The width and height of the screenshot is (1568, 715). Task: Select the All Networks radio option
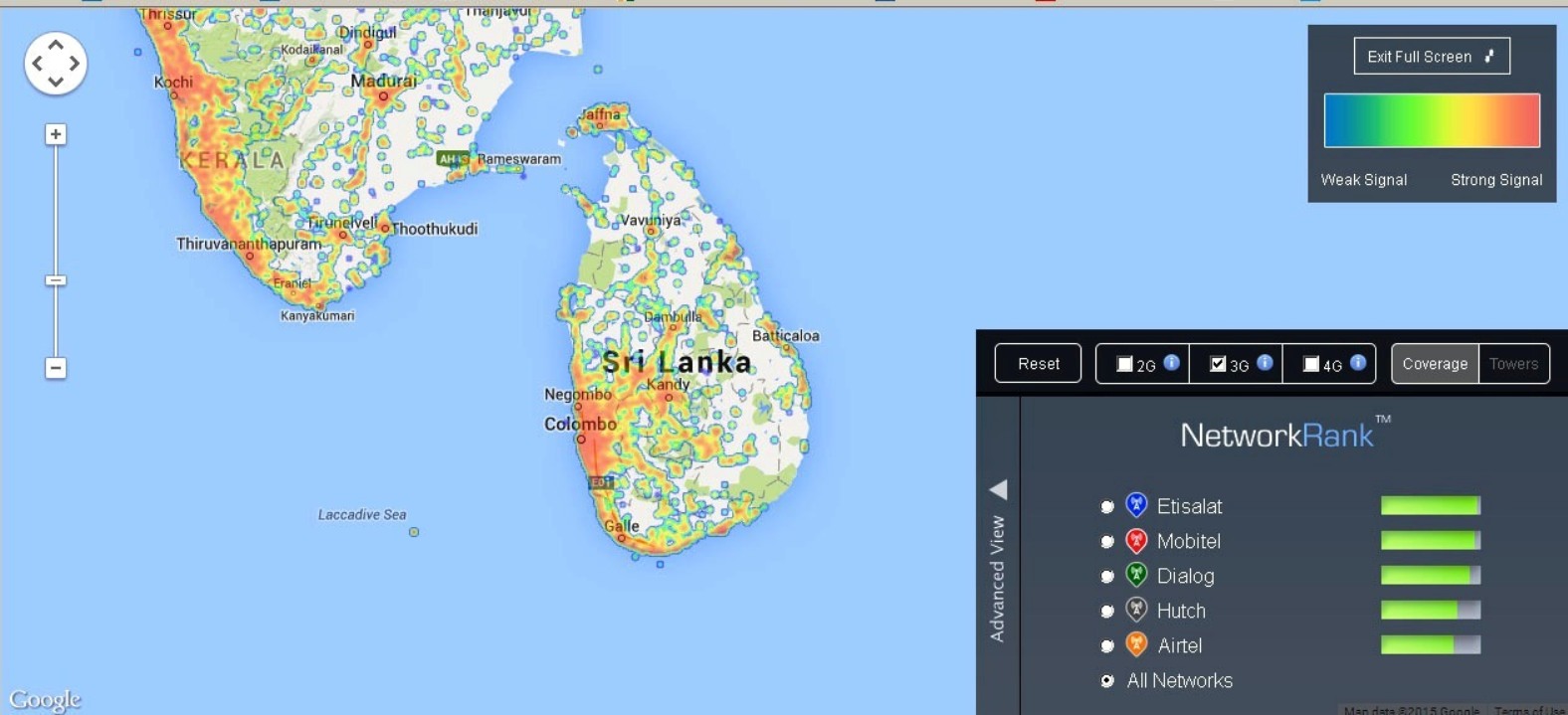1107,681
